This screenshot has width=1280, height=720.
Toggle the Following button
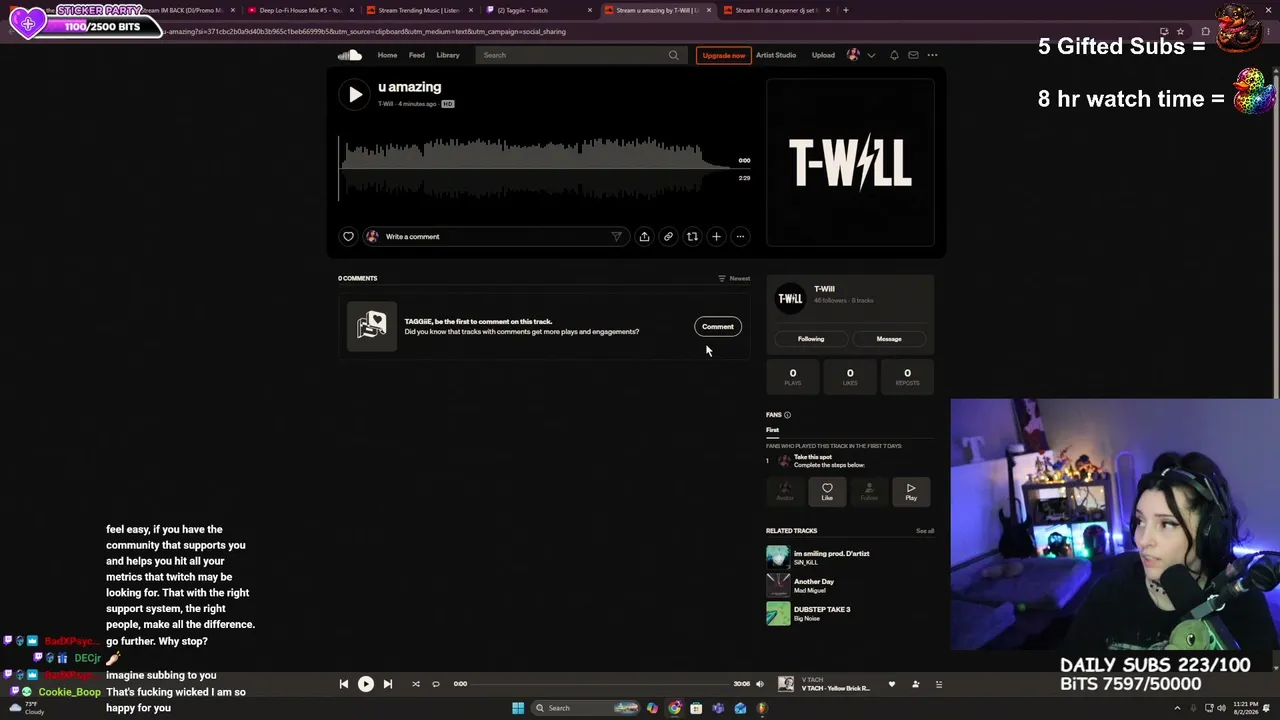(x=811, y=339)
